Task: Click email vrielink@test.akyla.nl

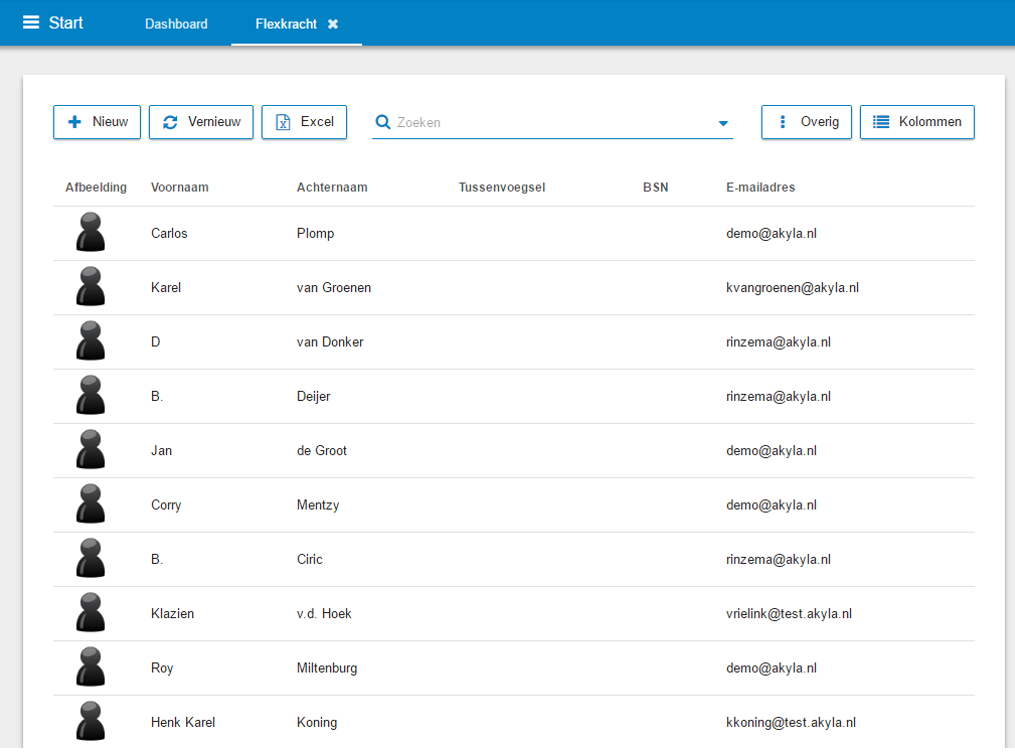Action: click(788, 614)
